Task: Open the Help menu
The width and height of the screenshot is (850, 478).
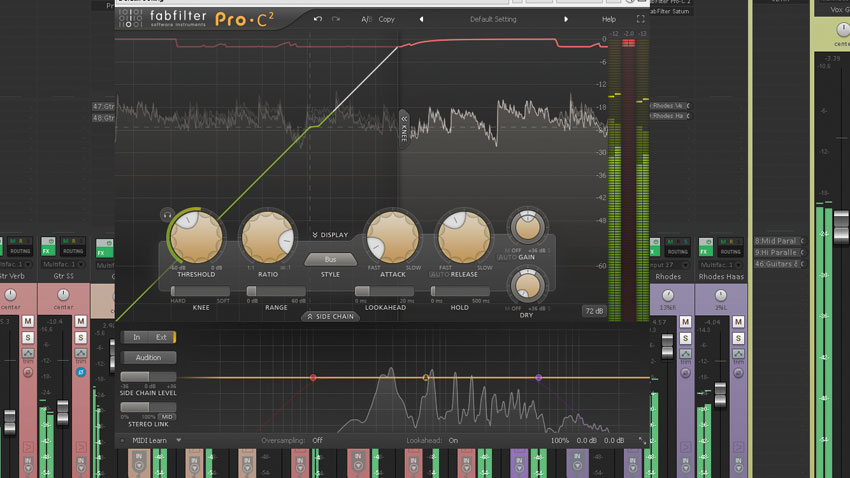Action: pos(609,19)
